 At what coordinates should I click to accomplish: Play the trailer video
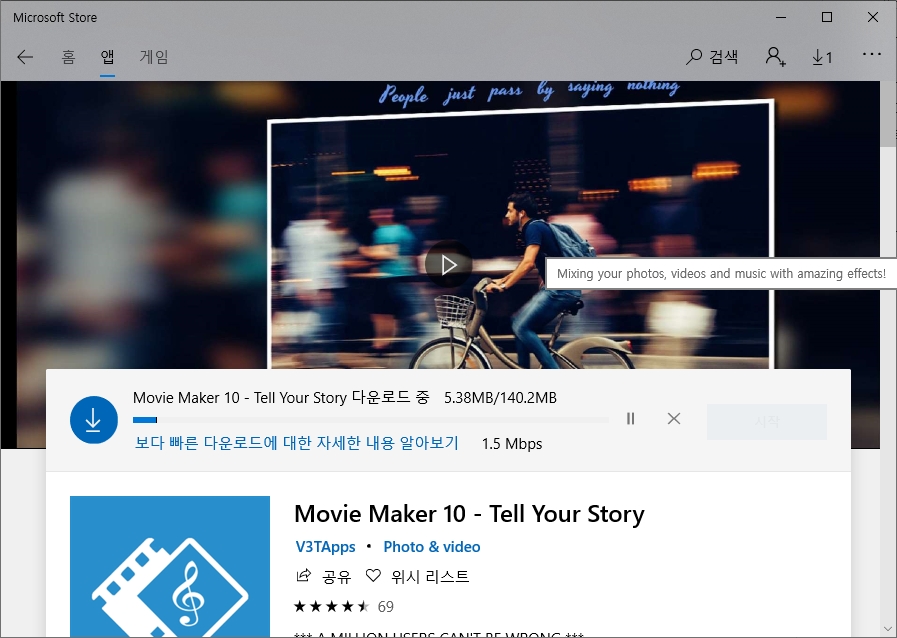(448, 264)
